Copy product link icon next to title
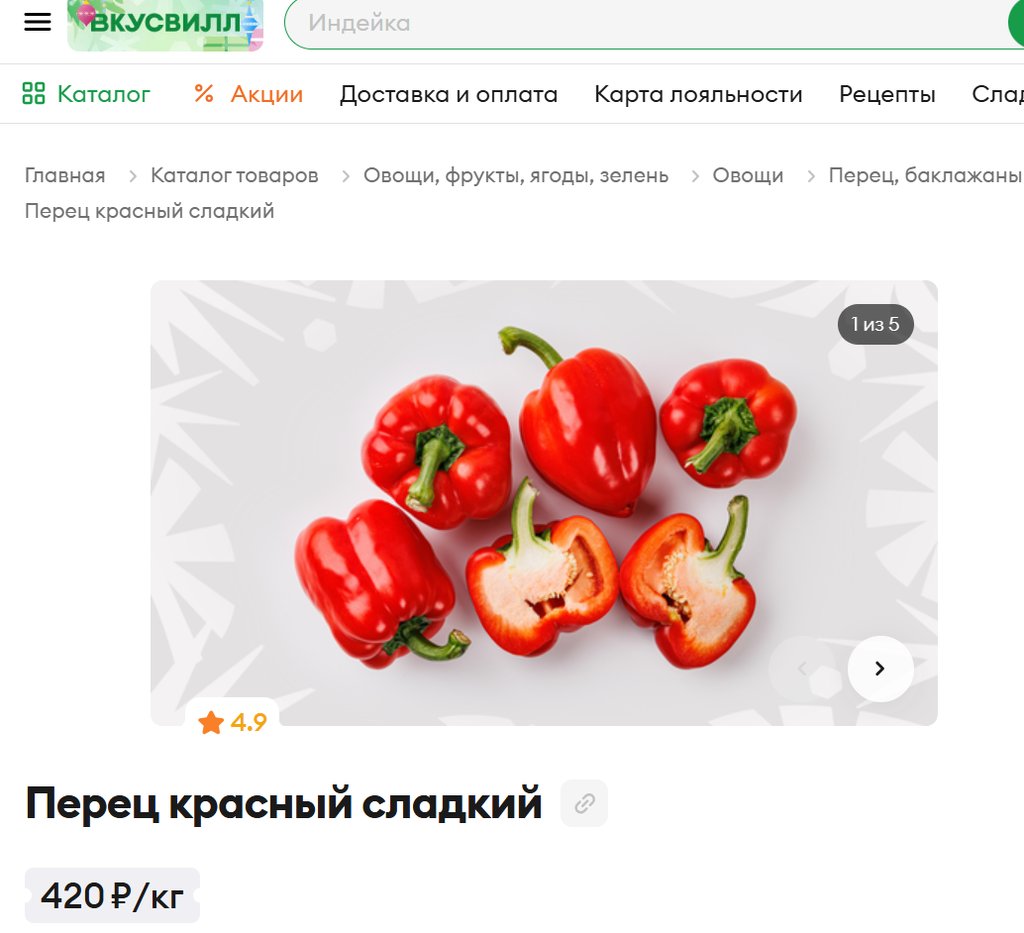The height and width of the screenshot is (933, 1024). coord(584,803)
